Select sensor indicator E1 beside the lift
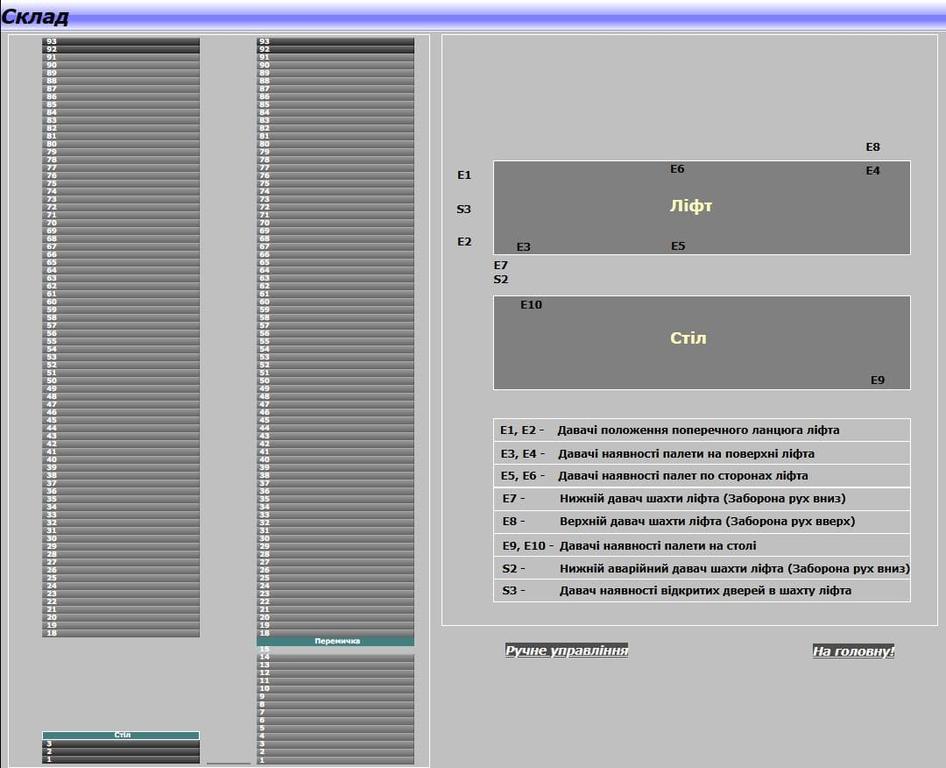Viewport: 946px width, 768px height. click(464, 175)
